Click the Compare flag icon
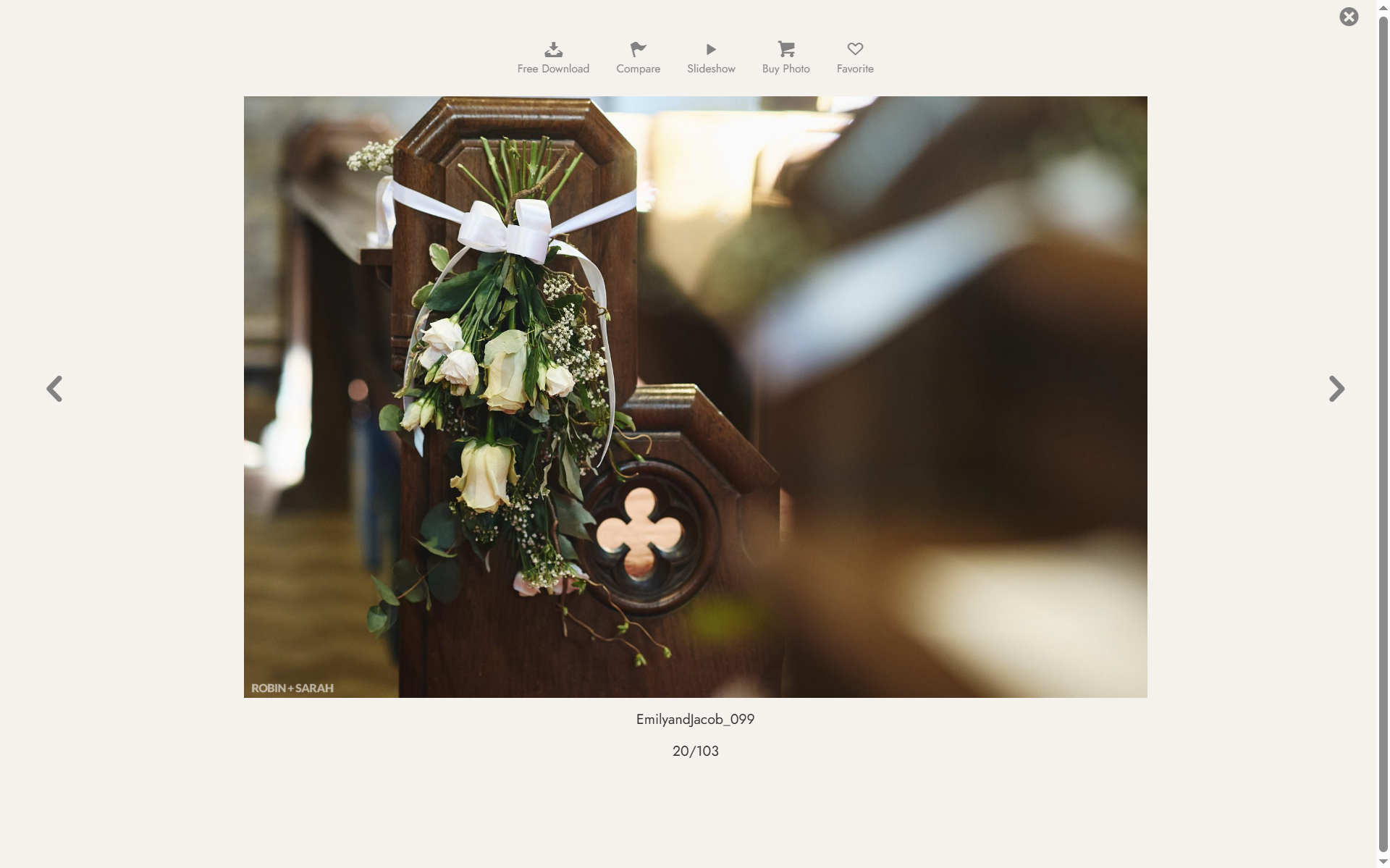 click(638, 49)
